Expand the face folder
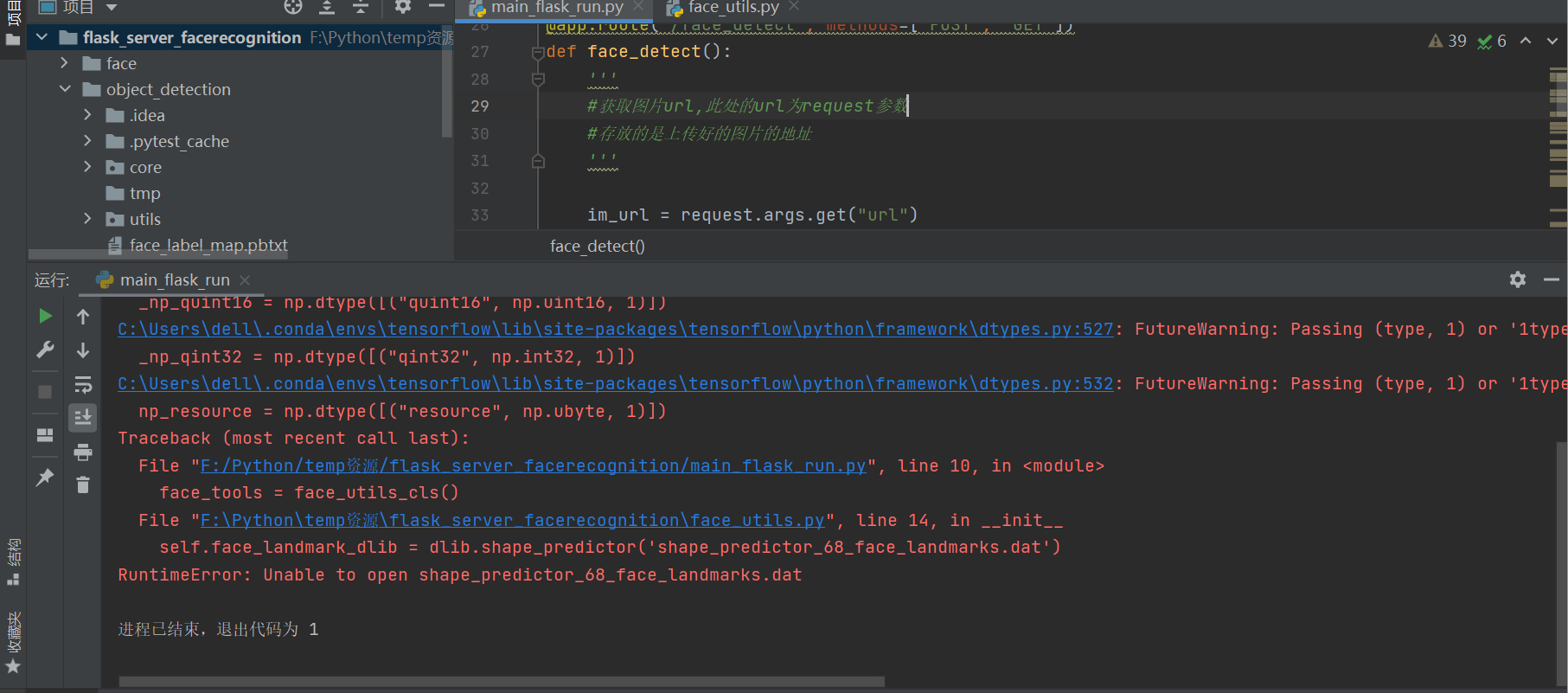This screenshot has height=693, width=1568. [64, 63]
